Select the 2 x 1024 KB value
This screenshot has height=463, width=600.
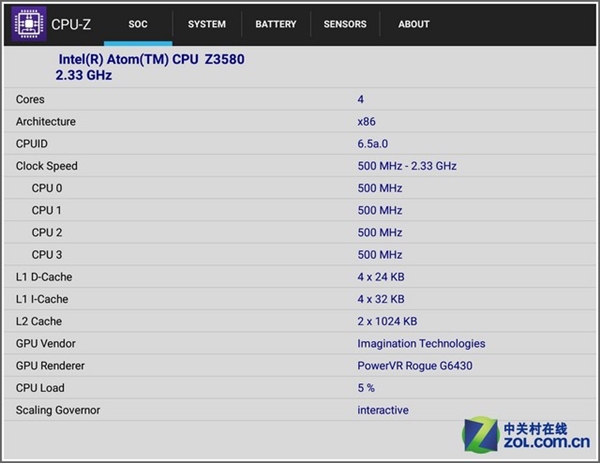(387, 321)
